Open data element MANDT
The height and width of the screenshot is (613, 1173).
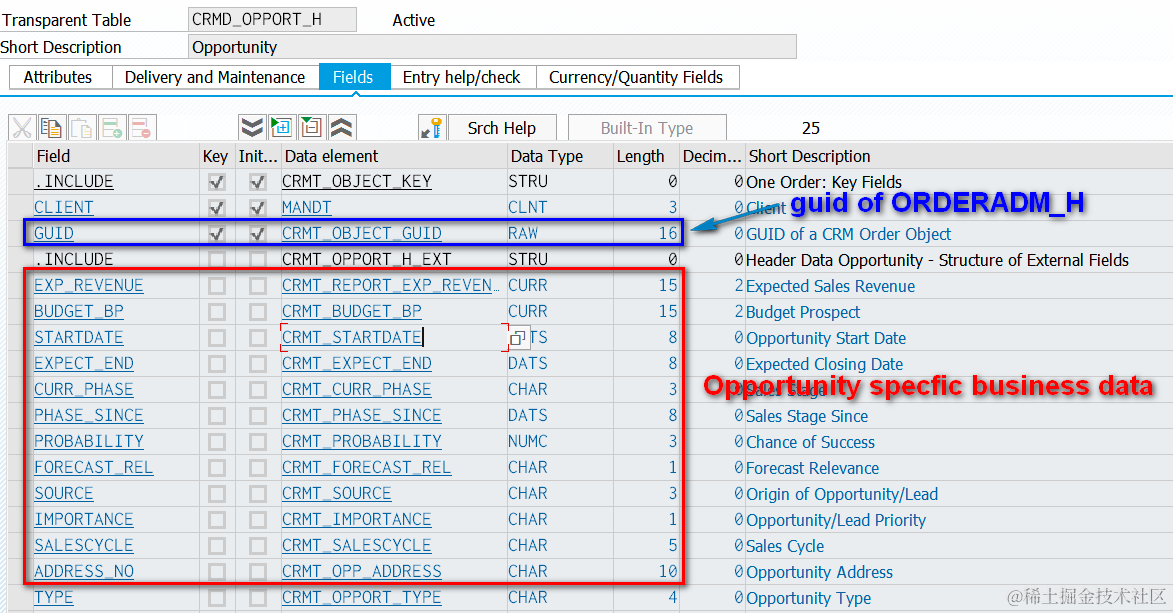pos(307,207)
